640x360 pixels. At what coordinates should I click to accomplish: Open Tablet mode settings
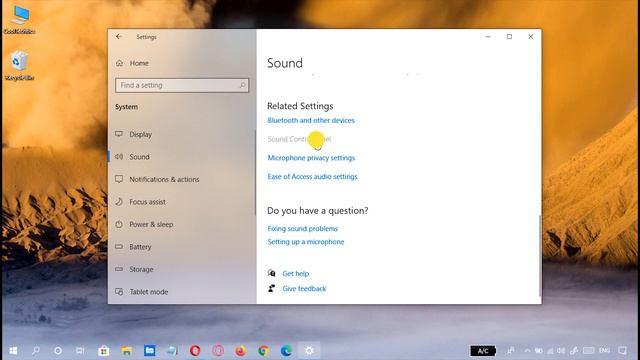pyautogui.click(x=149, y=292)
